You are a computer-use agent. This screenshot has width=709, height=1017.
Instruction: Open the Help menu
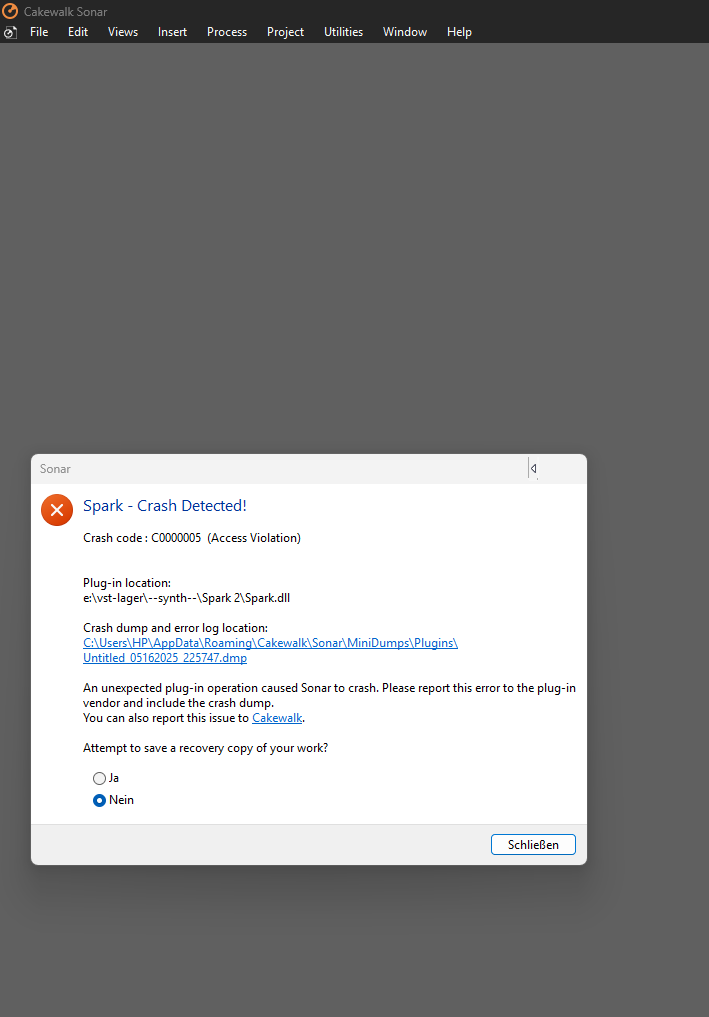tap(459, 32)
